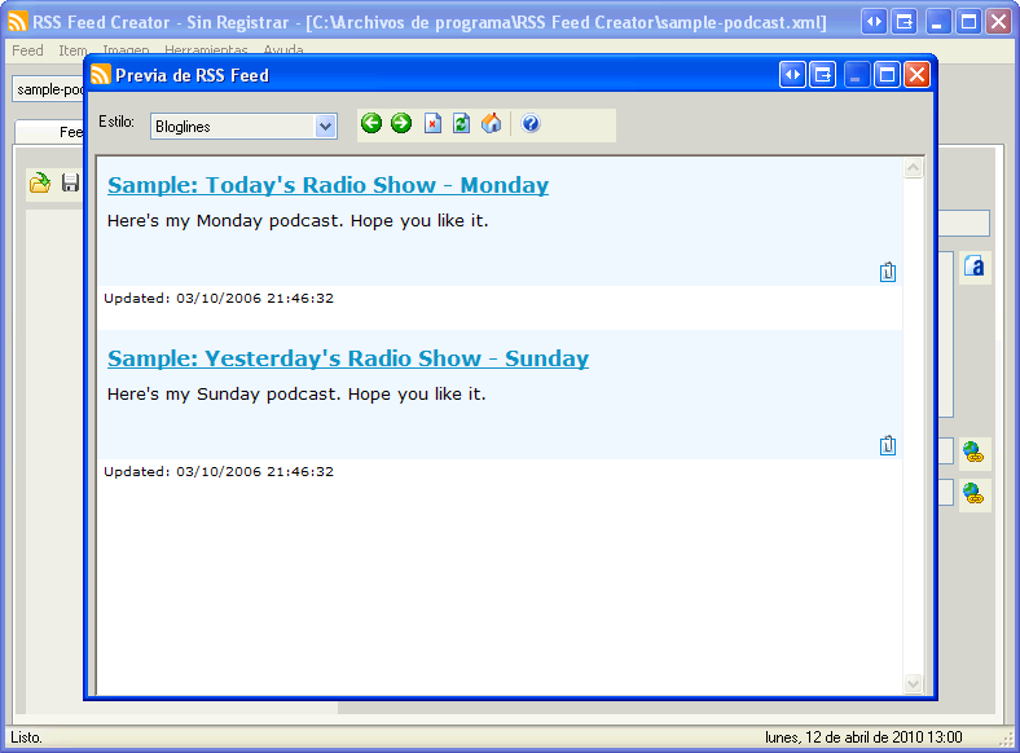Open help from the preview toolbar
The height and width of the screenshot is (753, 1020).
point(531,123)
